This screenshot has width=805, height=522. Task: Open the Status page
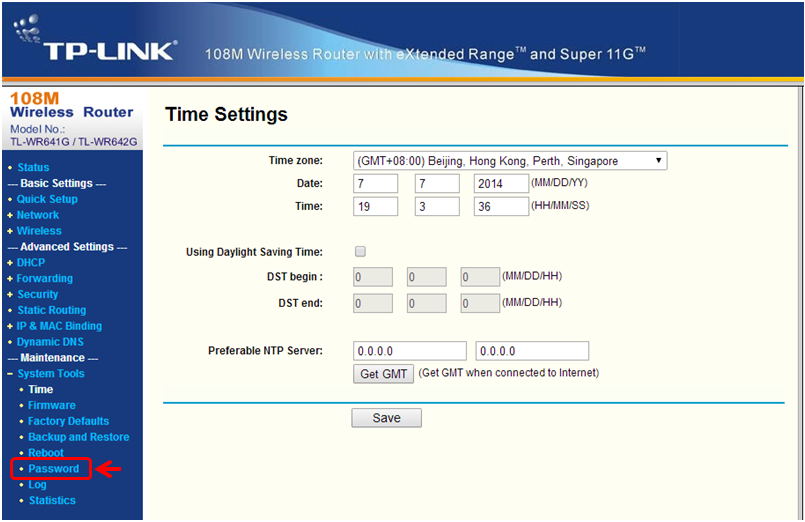coord(33,167)
